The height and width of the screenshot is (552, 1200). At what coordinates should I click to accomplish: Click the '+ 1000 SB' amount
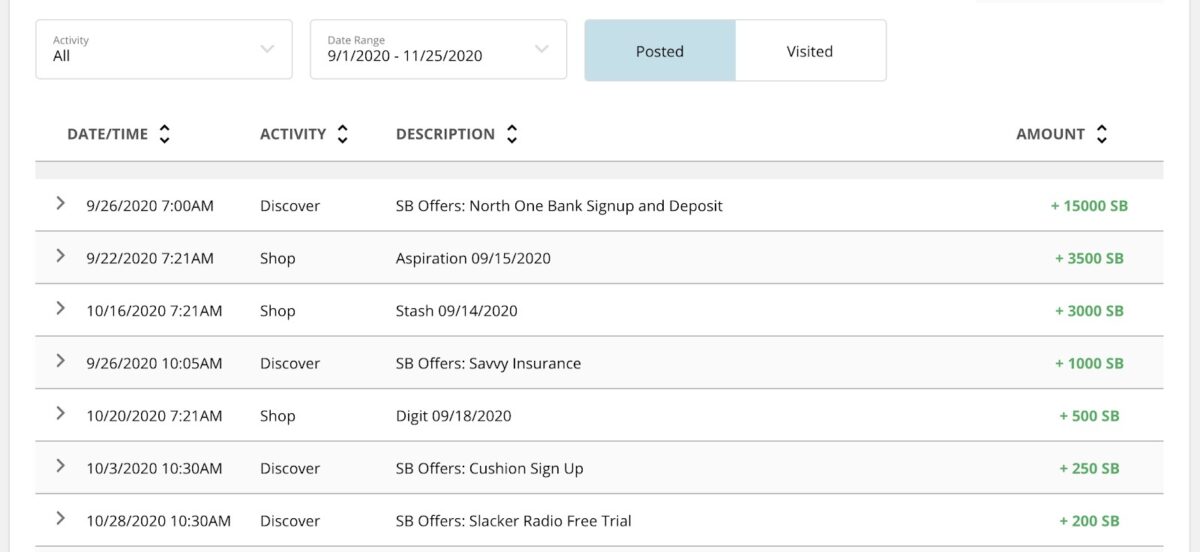click(1089, 363)
